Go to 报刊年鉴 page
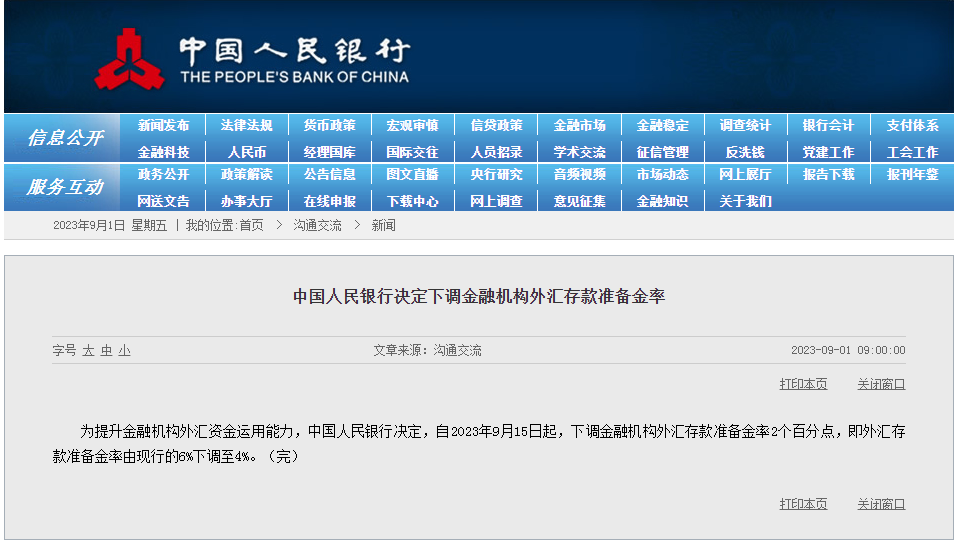955x541 pixels. [x=912, y=175]
